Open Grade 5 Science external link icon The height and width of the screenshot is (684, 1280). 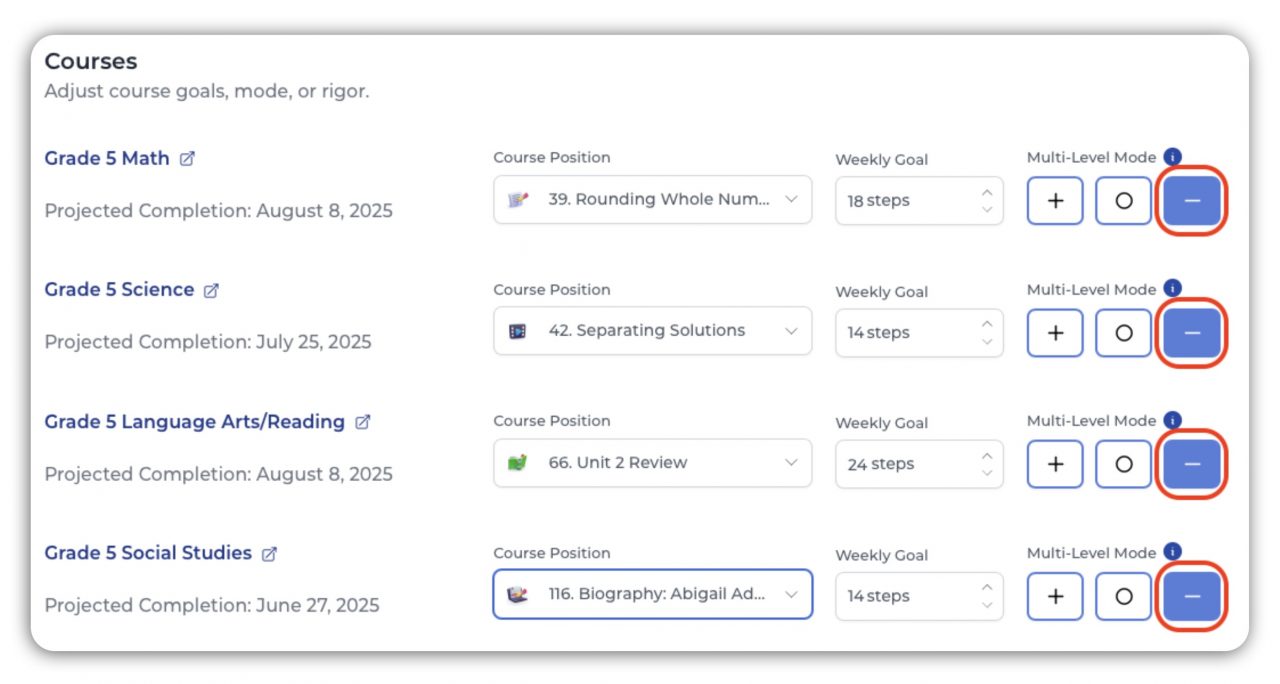(x=211, y=291)
